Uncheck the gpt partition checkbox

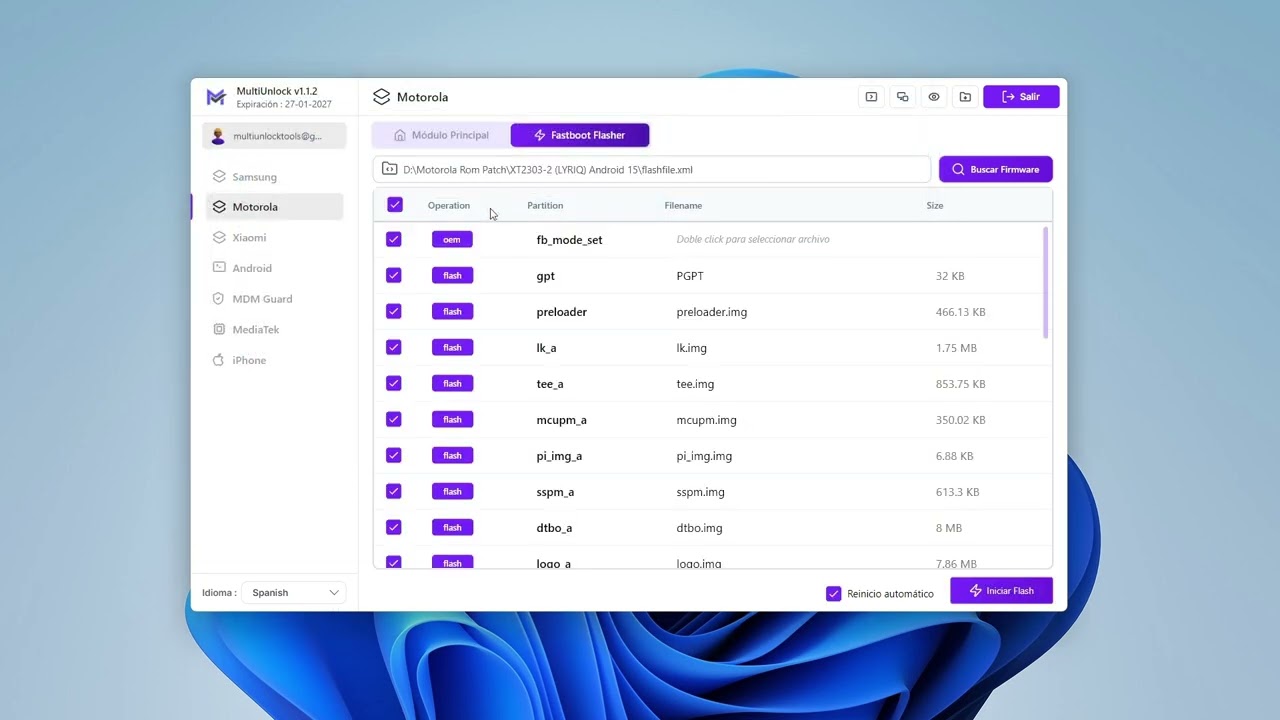tap(394, 275)
